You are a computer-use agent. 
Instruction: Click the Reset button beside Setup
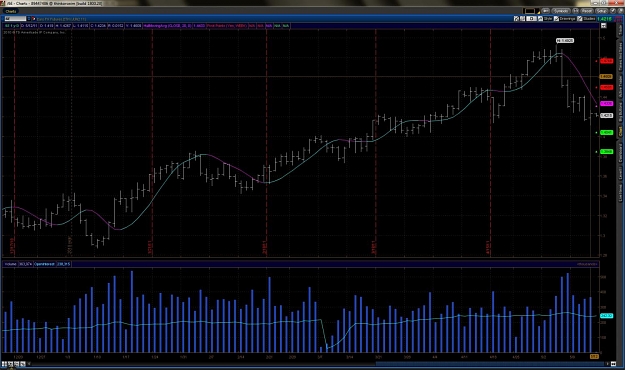pos(587,11)
